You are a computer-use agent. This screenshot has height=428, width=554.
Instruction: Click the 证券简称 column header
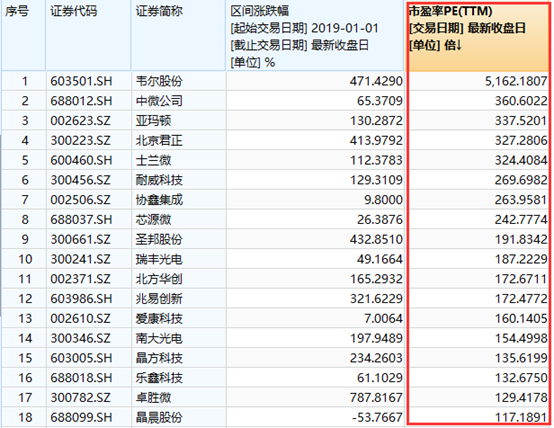click(178, 36)
